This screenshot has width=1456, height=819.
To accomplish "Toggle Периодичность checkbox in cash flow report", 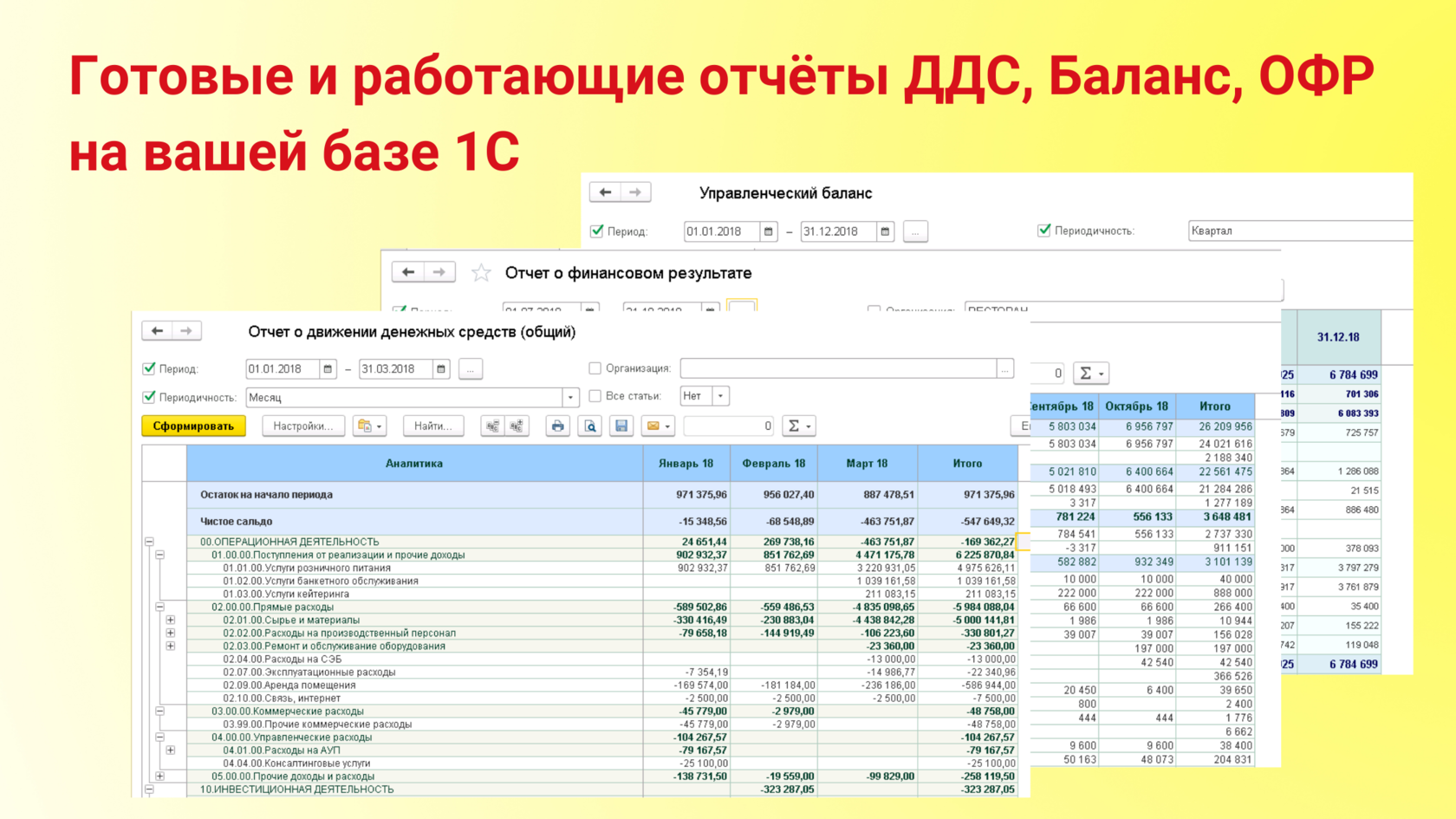I will pyautogui.click(x=149, y=397).
